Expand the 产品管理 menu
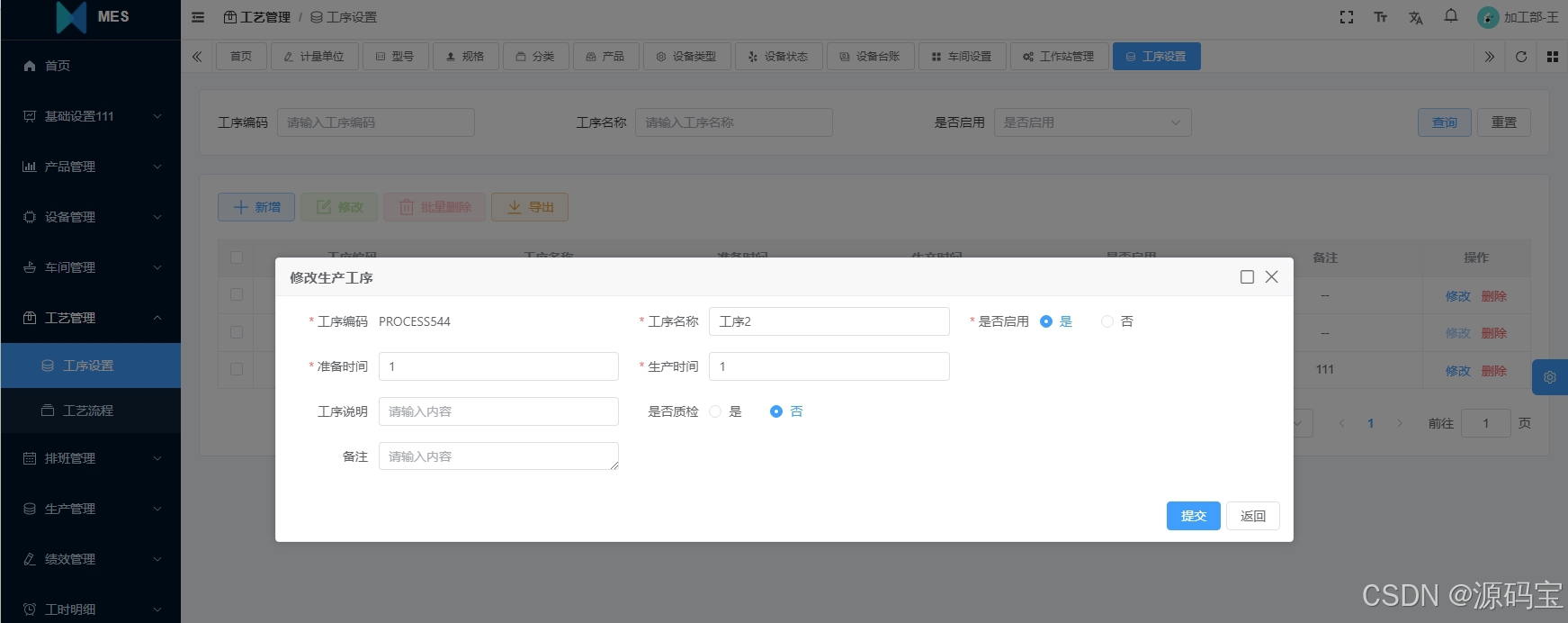Image resolution: width=1568 pixels, height=623 pixels. coord(157,167)
